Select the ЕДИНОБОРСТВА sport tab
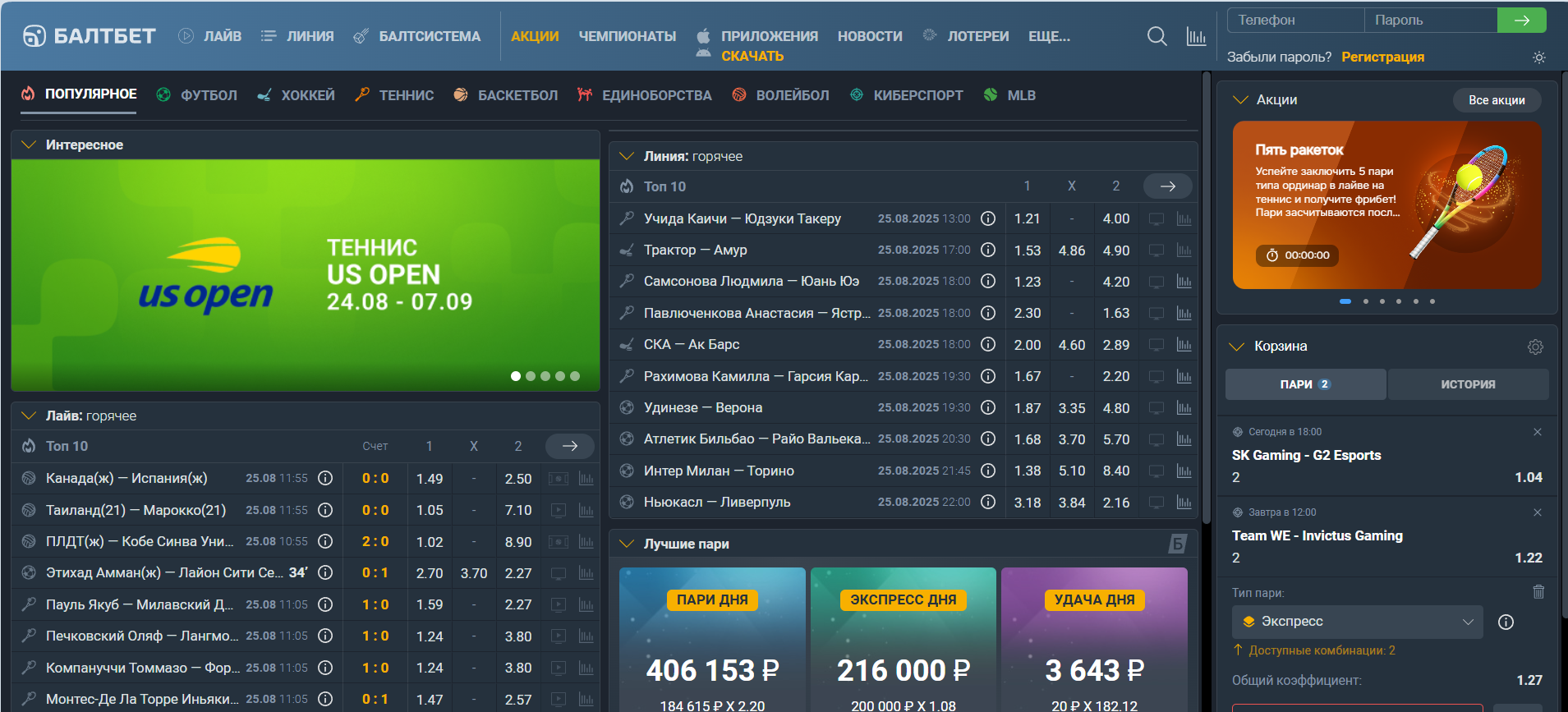This screenshot has height=712, width=1568. [645, 95]
